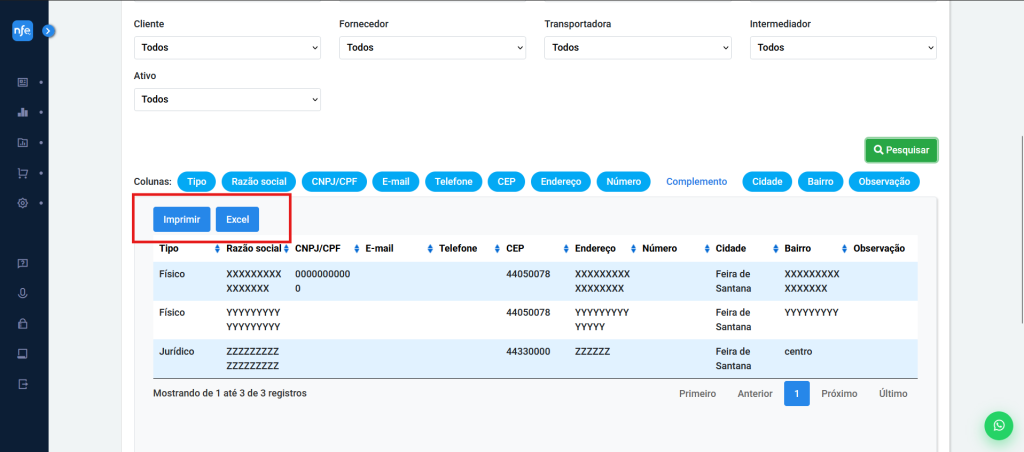Toggle the CNPJ/CPF column pill

point(334,182)
